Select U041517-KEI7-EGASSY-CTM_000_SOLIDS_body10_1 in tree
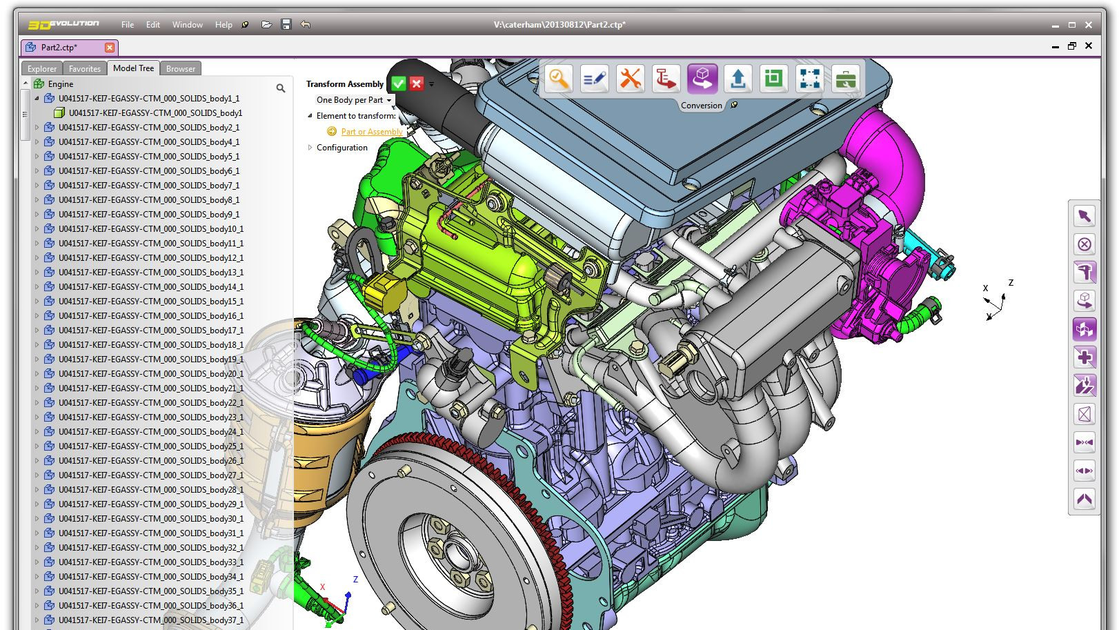The height and width of the screenshot is (630, 1119). coord(150,229)
